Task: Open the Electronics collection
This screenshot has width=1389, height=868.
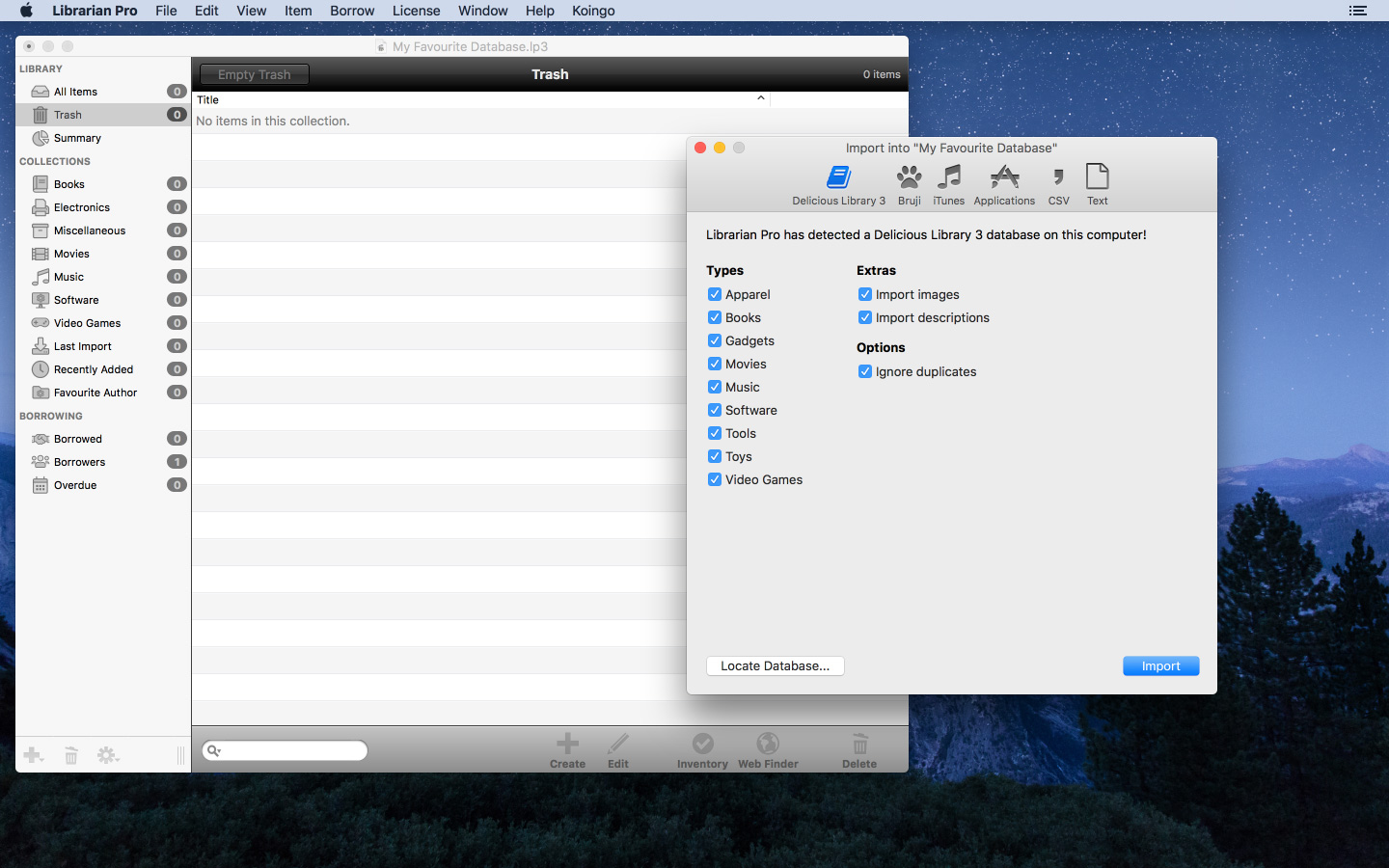Action: [103, 207]
